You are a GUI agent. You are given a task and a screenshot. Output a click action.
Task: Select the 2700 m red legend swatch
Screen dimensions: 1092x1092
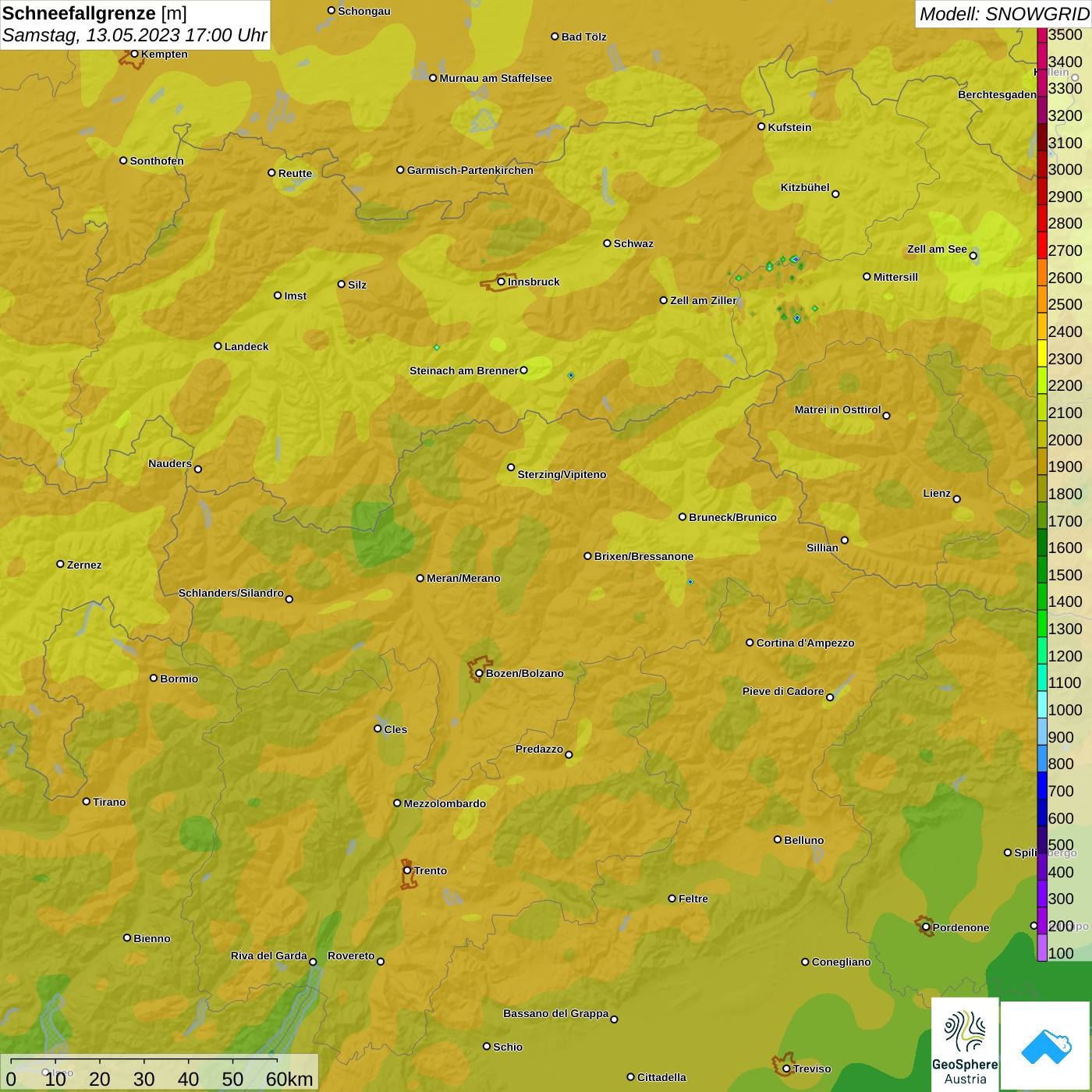pyautogui.click(x=1042, y=246)
